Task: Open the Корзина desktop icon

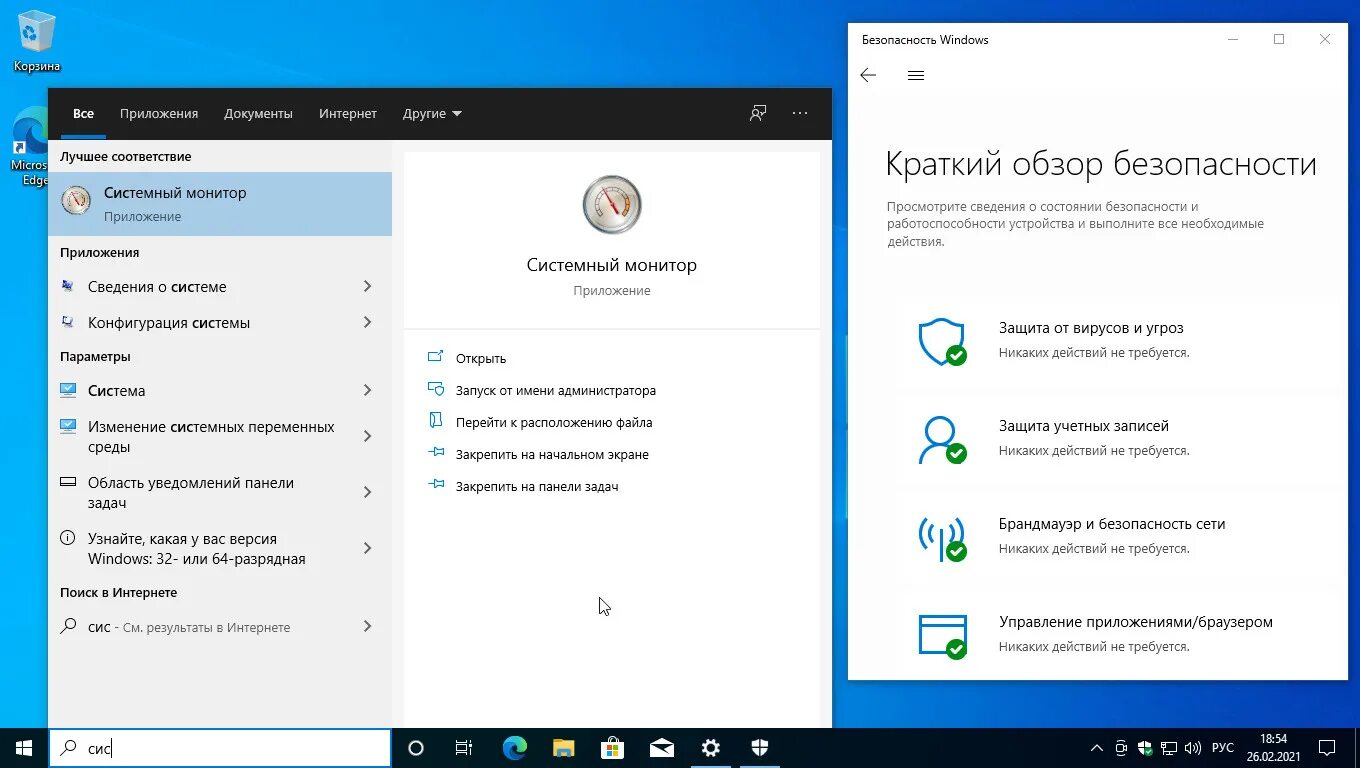Action: (x=37, y=42)
